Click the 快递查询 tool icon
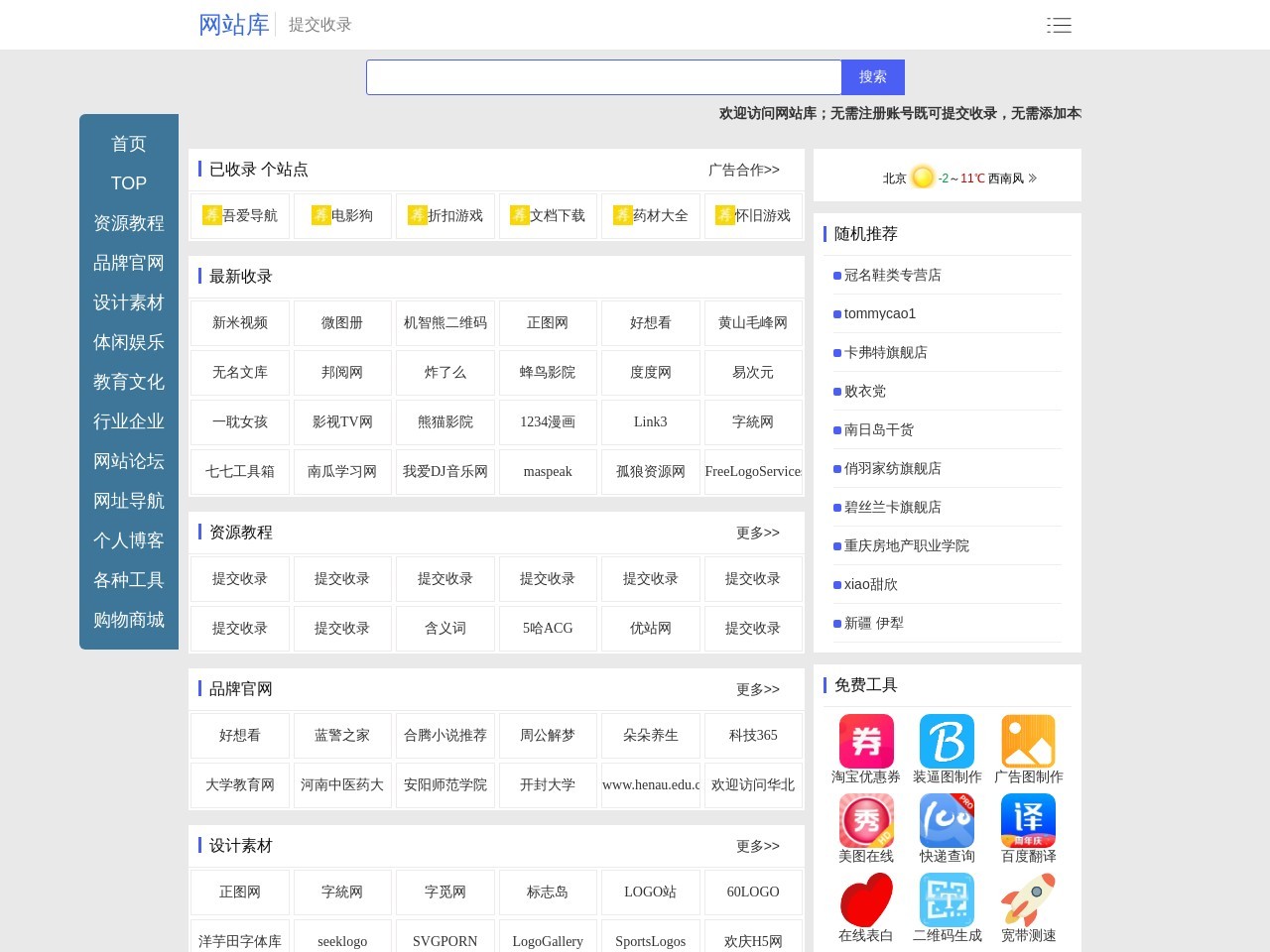 pos(947,820)
